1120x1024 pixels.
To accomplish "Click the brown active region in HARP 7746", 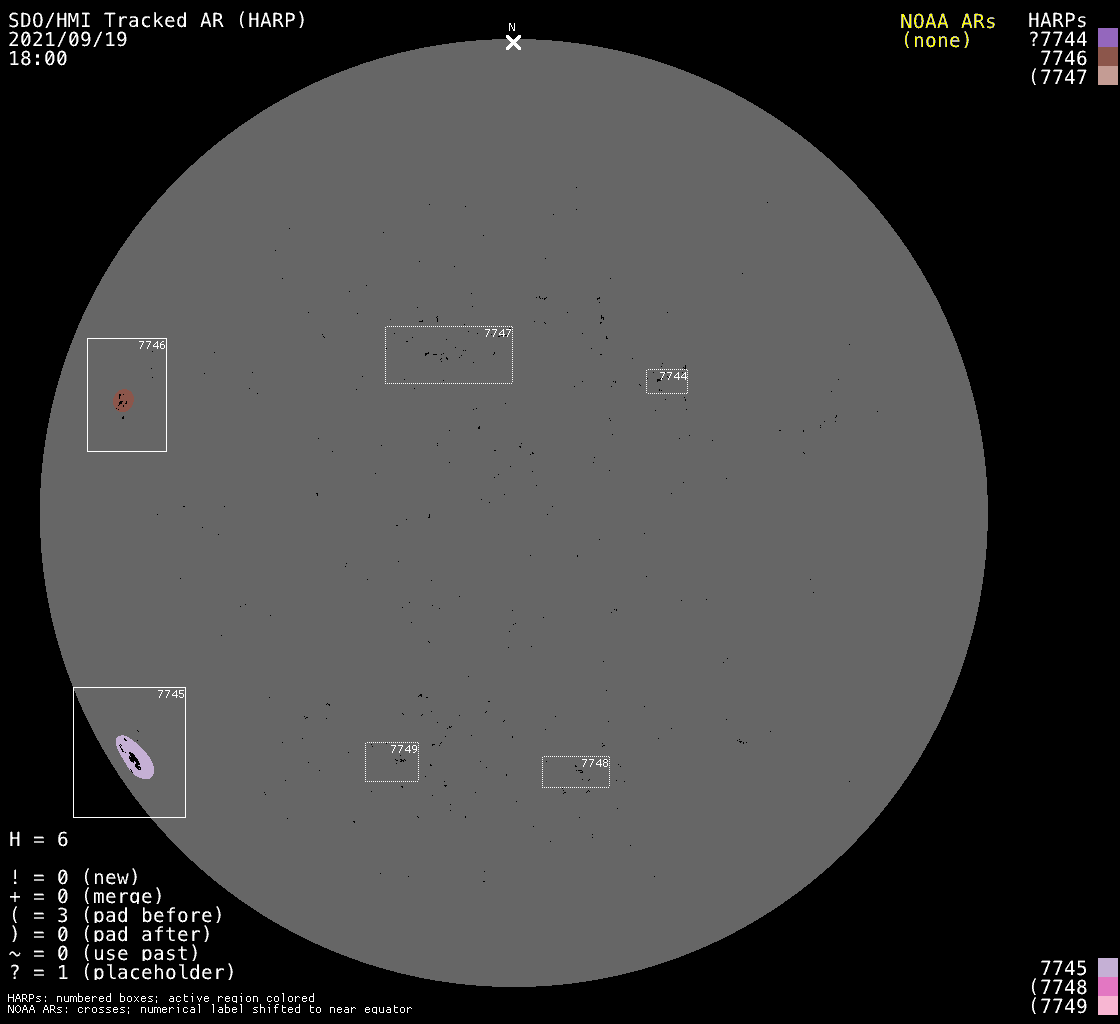I will point(123,400).
